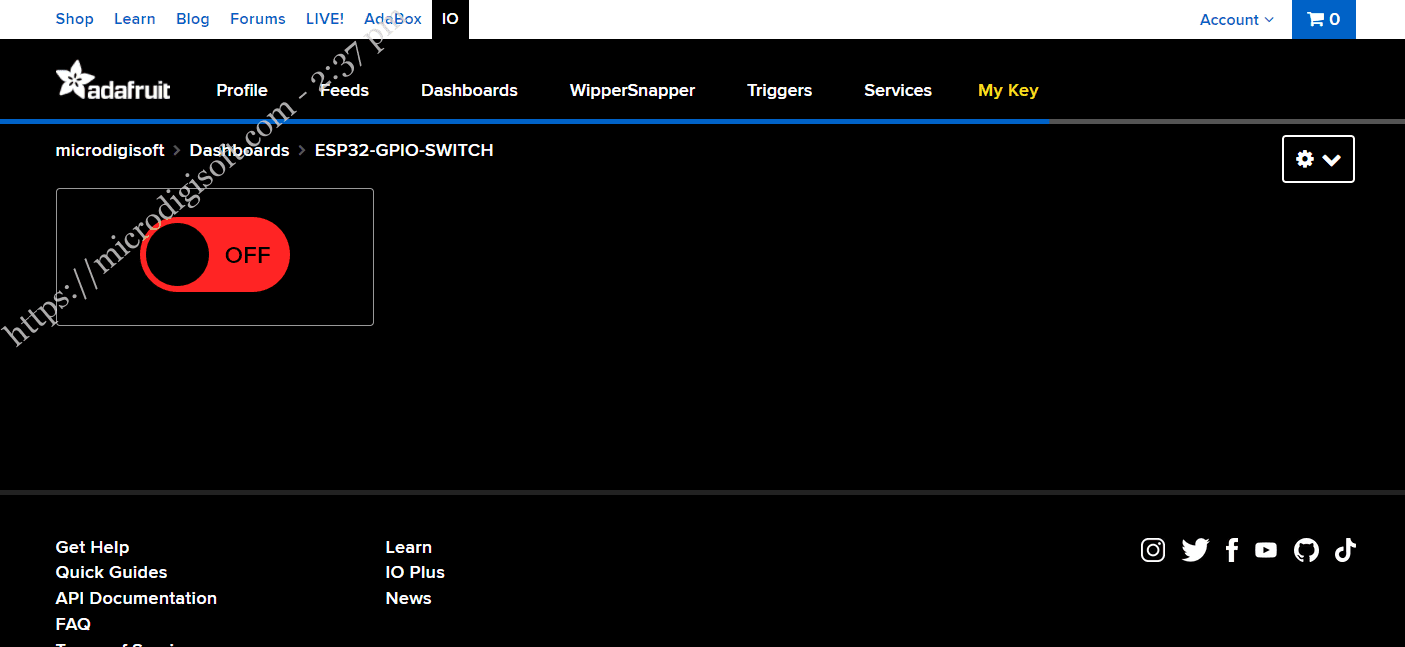Open the dashboard settings gear dropdown

coord(1318,159)
